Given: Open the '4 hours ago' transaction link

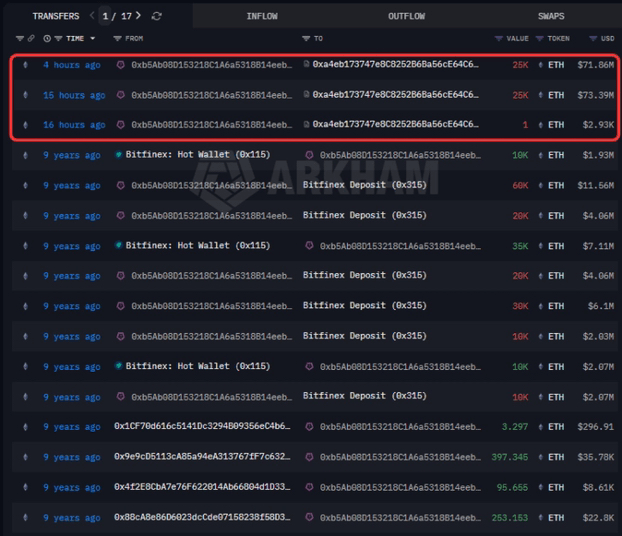Looking at the screenshot, I should coord(71,65).
